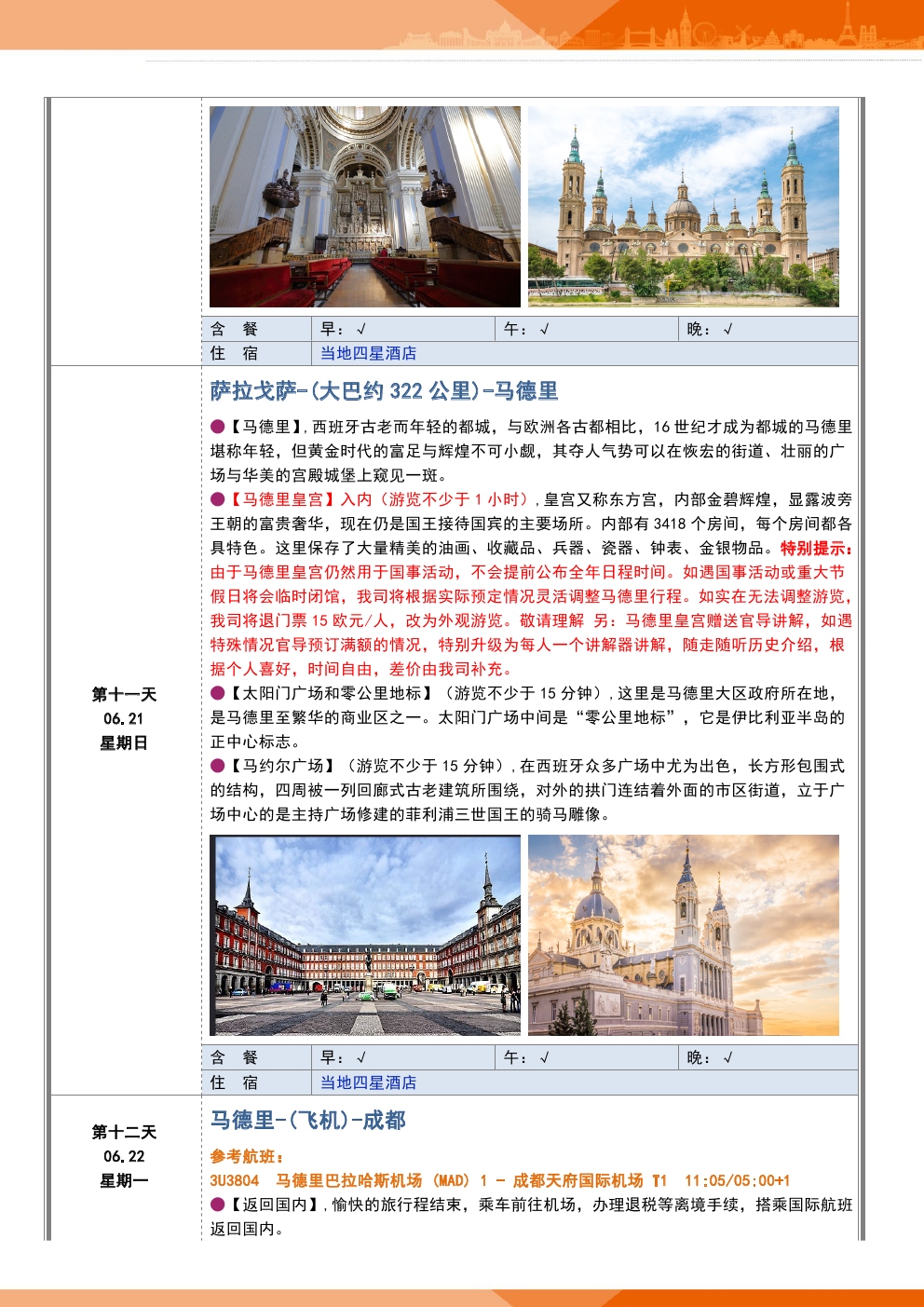Image resolution: width=924 pixels, height=1307 pixels.
Task: Click the purple bullet before 【返回国内】
Action: 218,1205
